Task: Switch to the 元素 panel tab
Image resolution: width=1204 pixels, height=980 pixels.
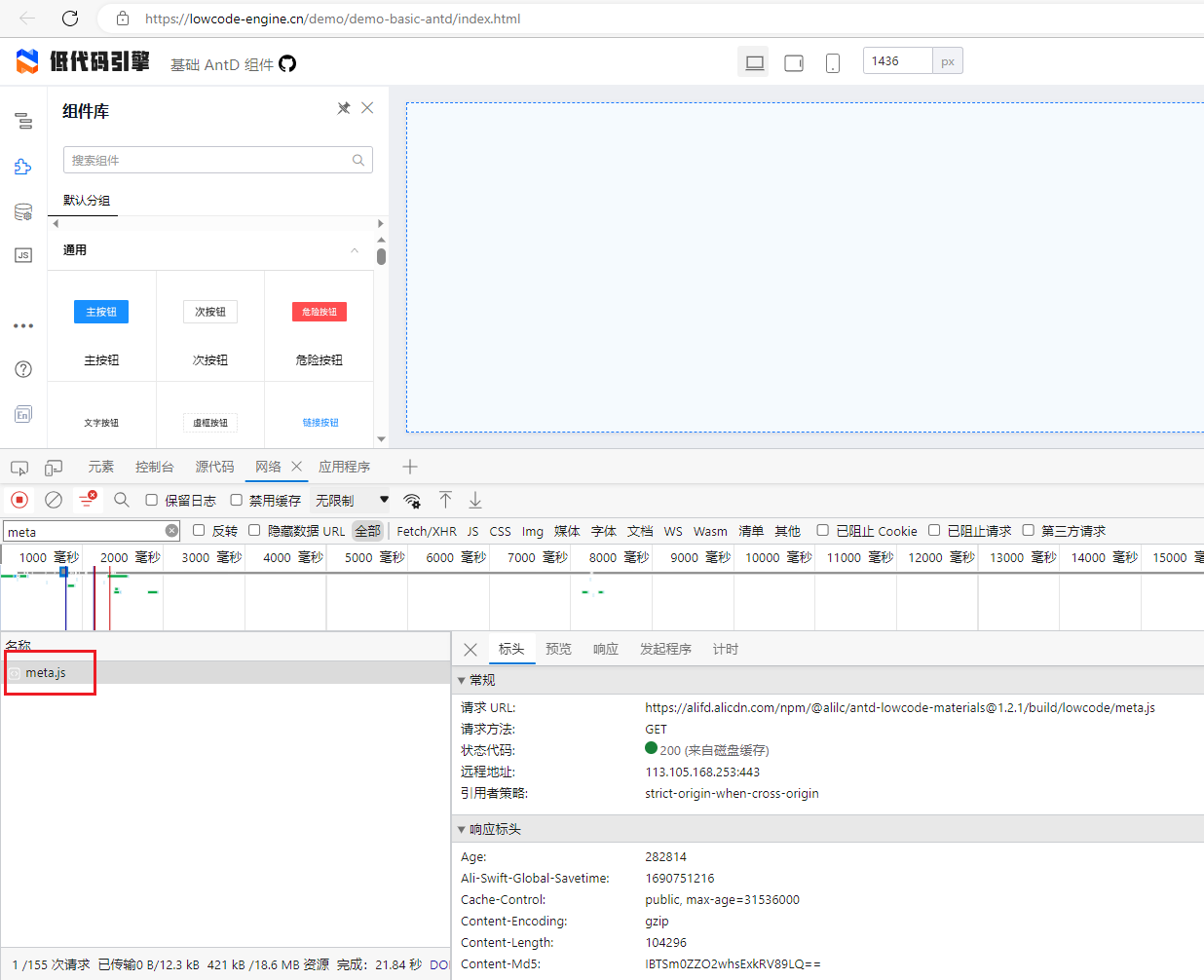Action: click(x=100, y=467)
